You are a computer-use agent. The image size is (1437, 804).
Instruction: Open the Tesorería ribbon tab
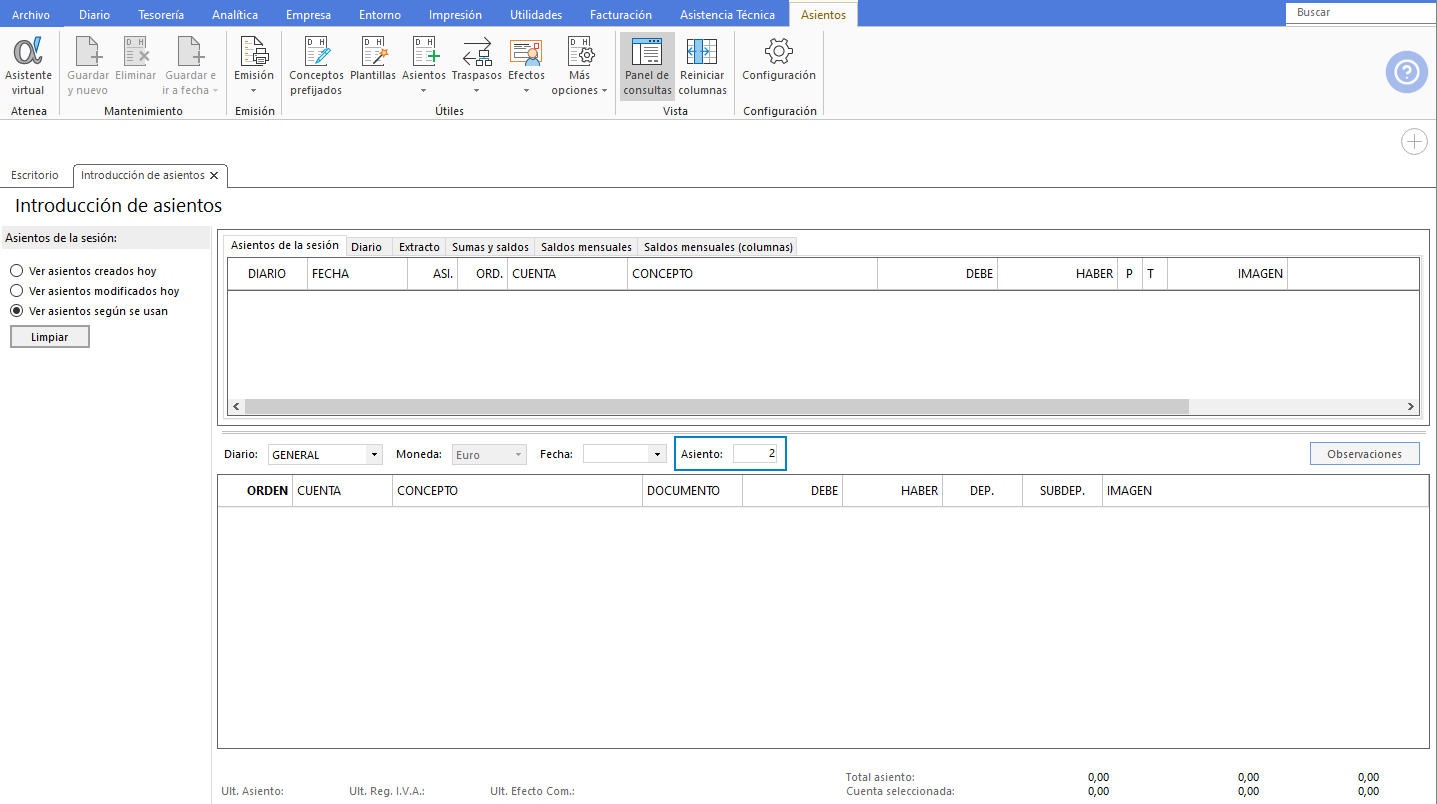pyautogui.click(x=161, y=15)
